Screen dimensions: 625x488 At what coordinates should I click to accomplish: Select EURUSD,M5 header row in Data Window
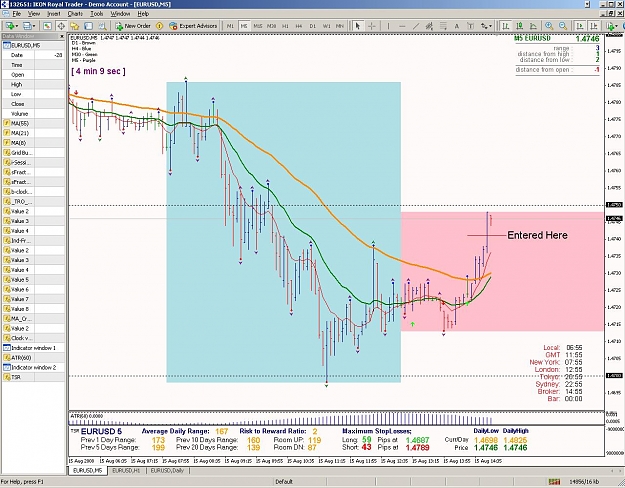[x=33, y=45]
